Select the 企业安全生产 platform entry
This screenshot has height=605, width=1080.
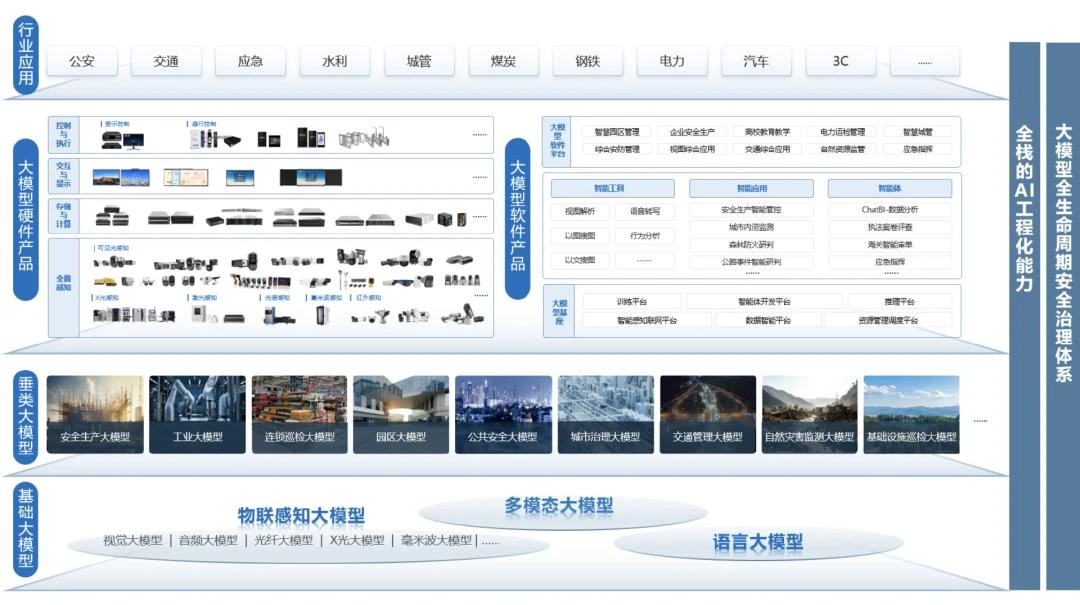(692, 132)
